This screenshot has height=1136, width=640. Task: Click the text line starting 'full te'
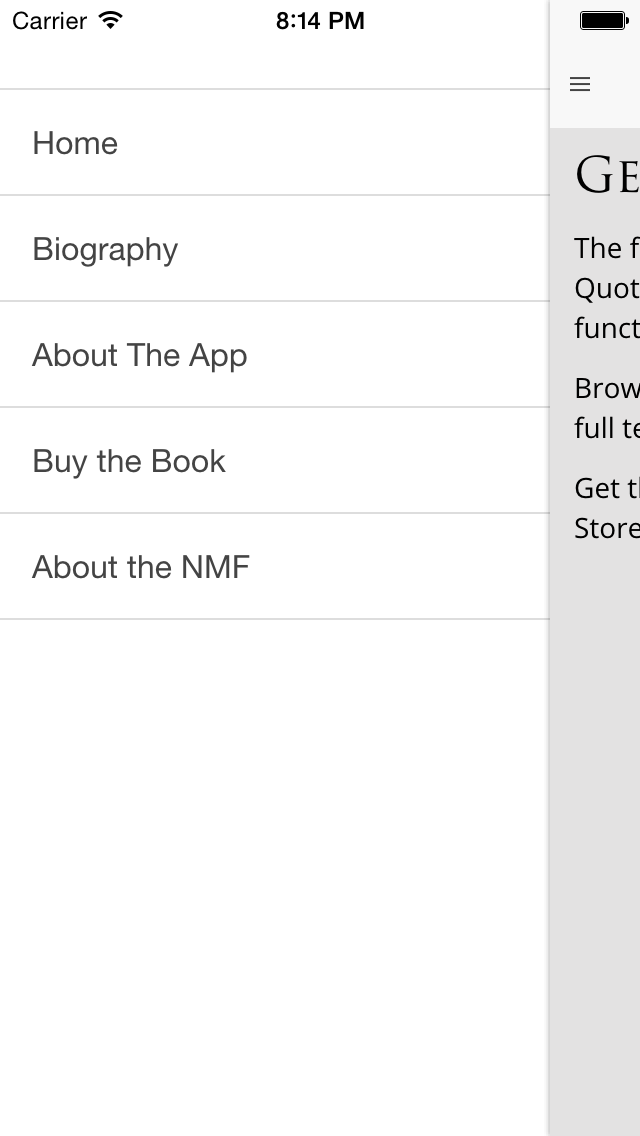(x=607, y=428)
